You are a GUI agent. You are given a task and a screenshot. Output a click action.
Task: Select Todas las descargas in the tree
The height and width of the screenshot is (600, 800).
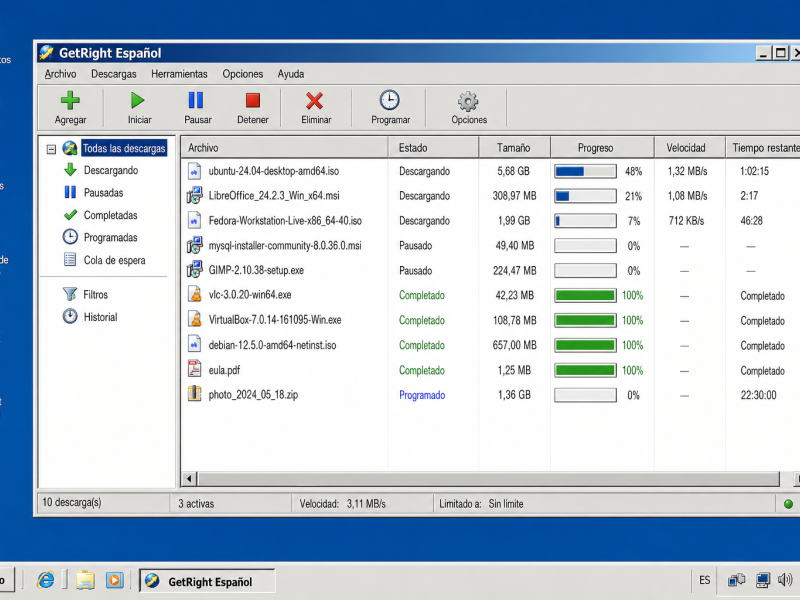coord(124,148)
